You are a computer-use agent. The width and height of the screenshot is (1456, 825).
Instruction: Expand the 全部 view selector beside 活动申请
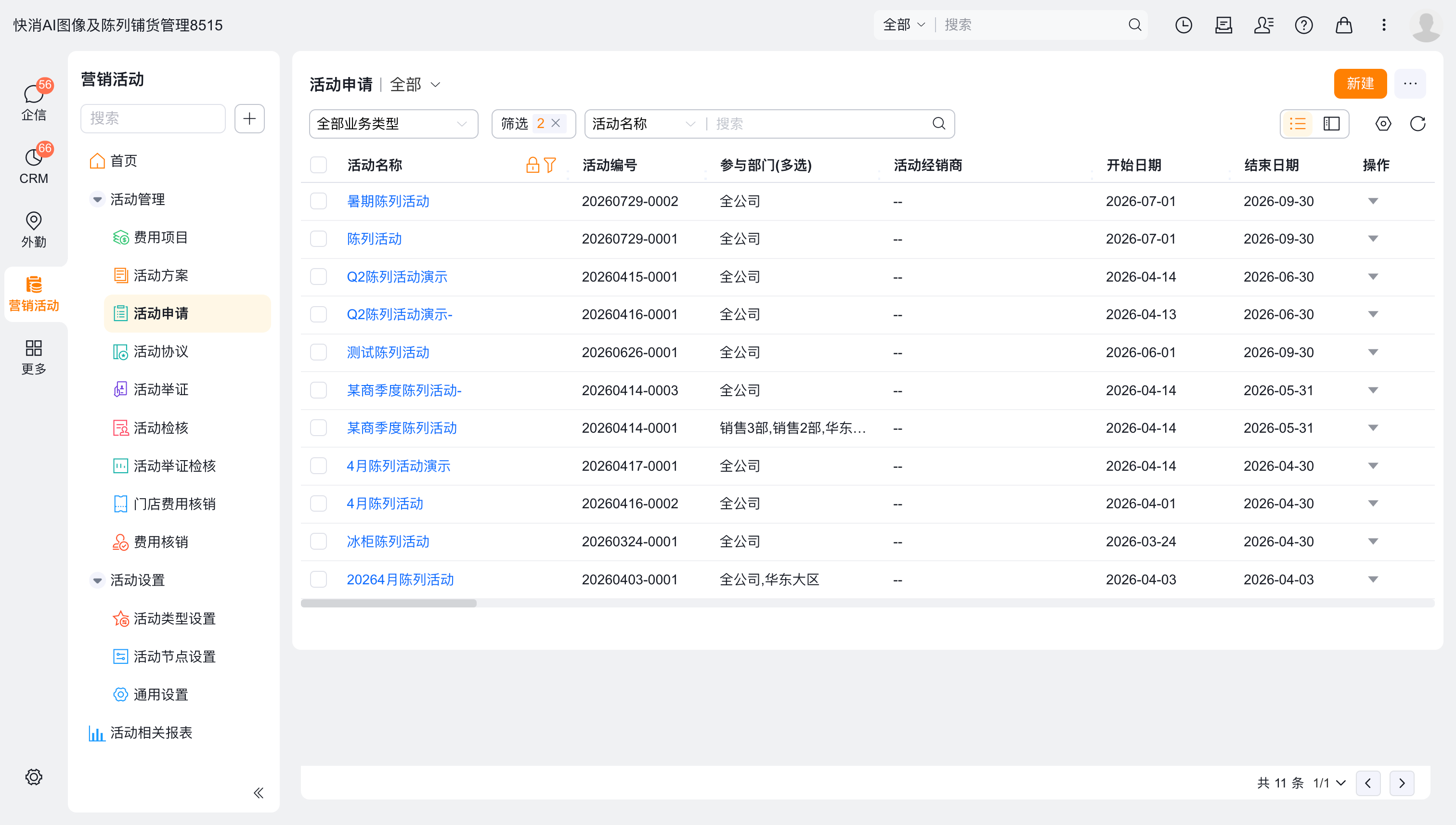(415, 85)
